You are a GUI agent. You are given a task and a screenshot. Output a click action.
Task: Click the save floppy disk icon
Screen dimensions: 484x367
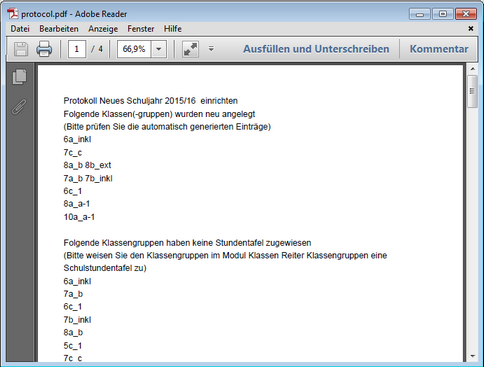[21, 49]
